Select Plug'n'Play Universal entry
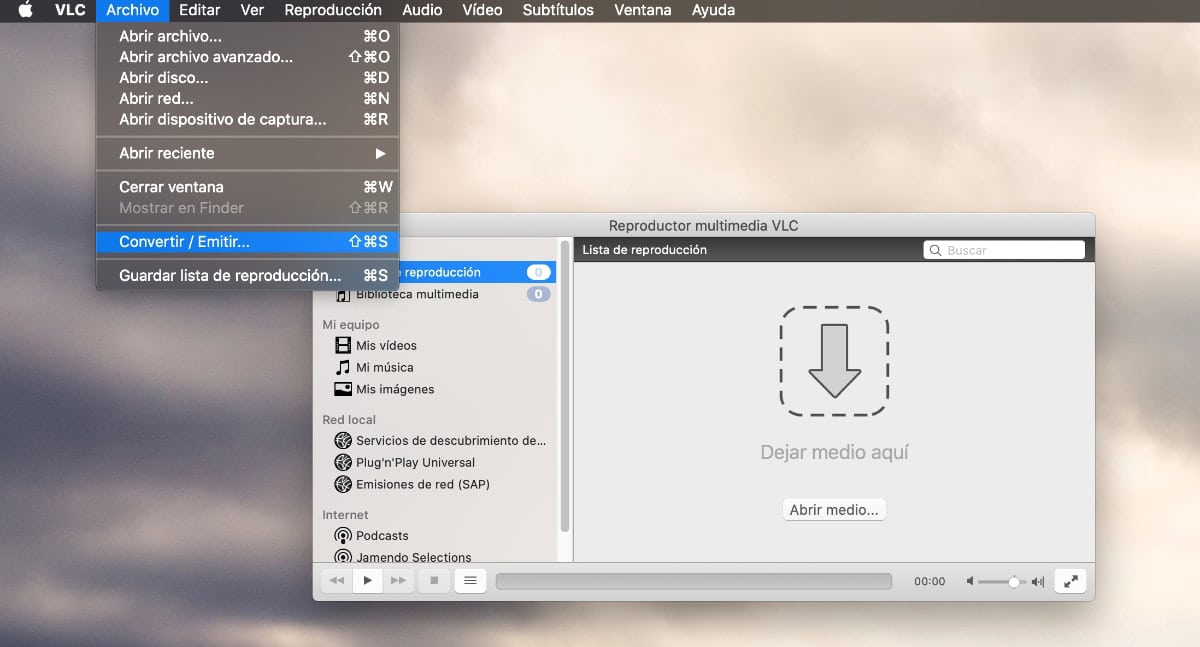Screen dimensions: 1200x647 click(x=415, y=463)
